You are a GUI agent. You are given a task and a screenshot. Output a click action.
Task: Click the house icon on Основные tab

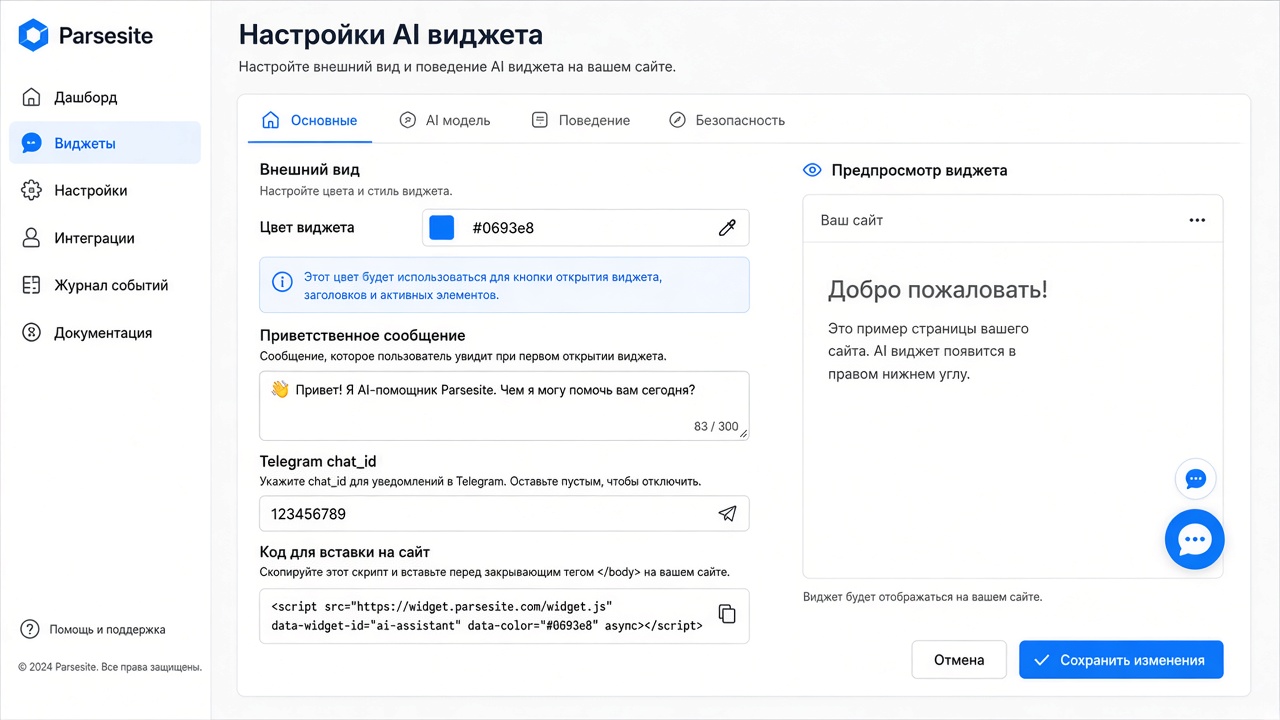click(x=270, y=120)
